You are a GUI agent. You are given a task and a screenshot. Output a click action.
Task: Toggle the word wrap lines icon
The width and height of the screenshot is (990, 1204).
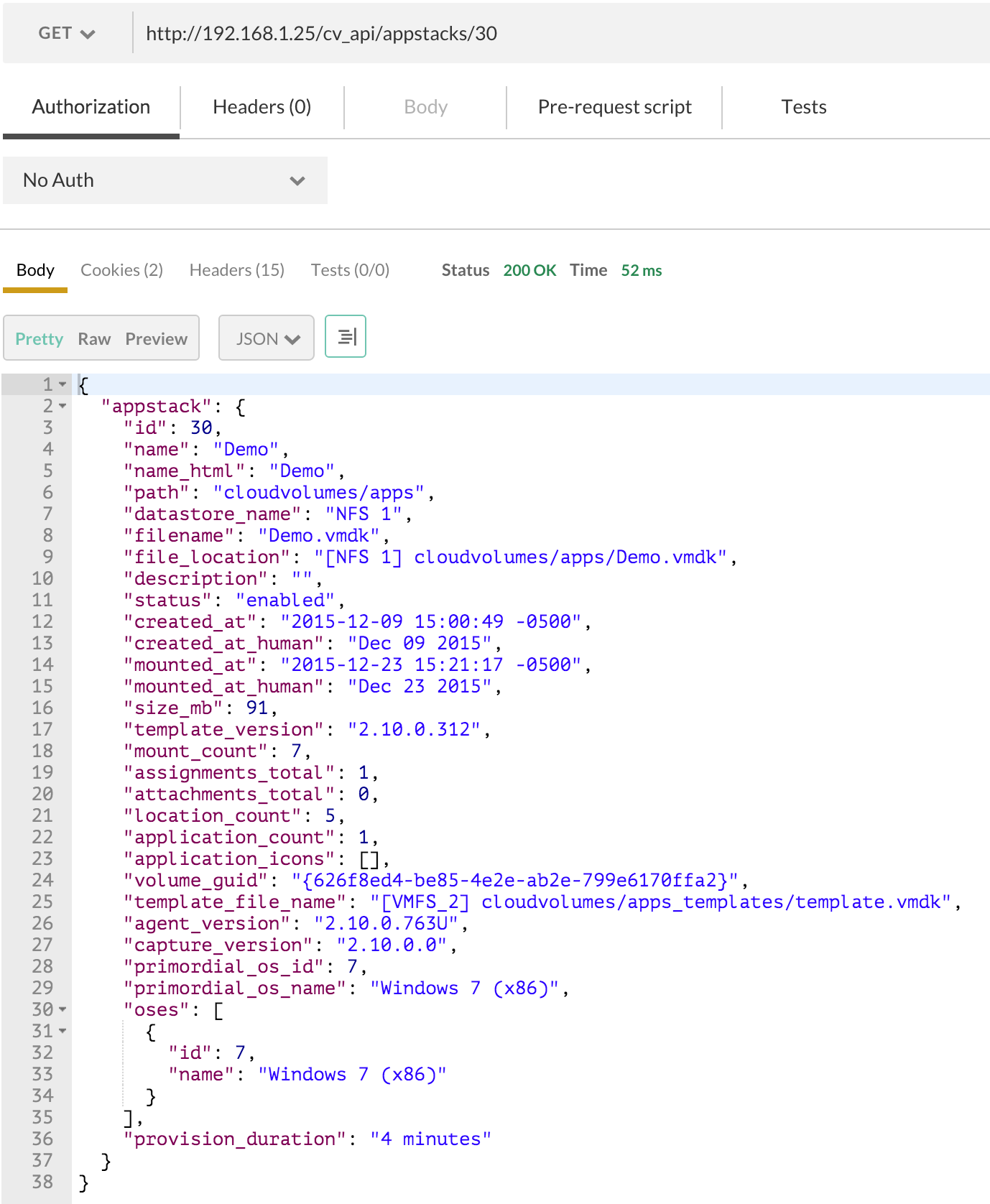[346, 336]
